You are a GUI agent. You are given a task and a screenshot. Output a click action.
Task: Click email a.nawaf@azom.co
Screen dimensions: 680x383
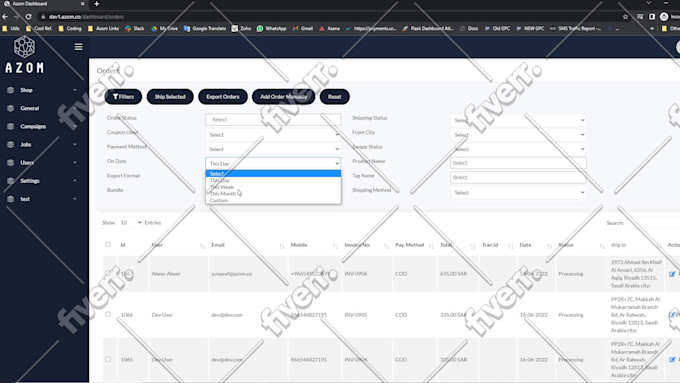[x=232, y=274]
